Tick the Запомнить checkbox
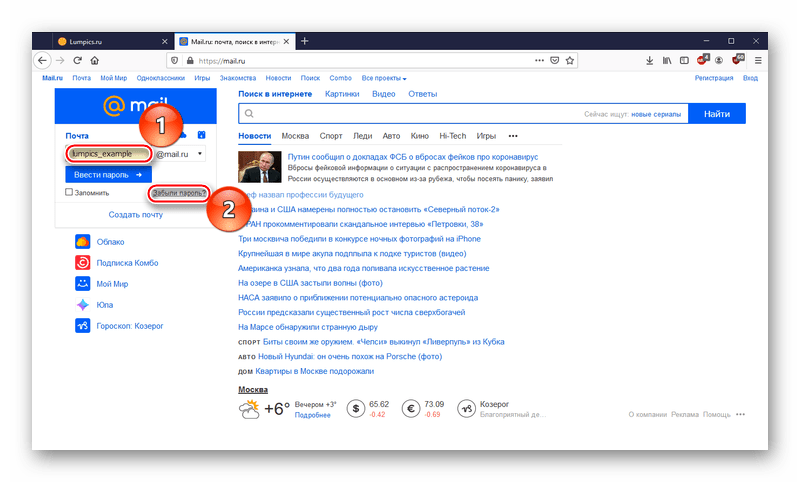The image size is (800, 482). tap(69, 192)
